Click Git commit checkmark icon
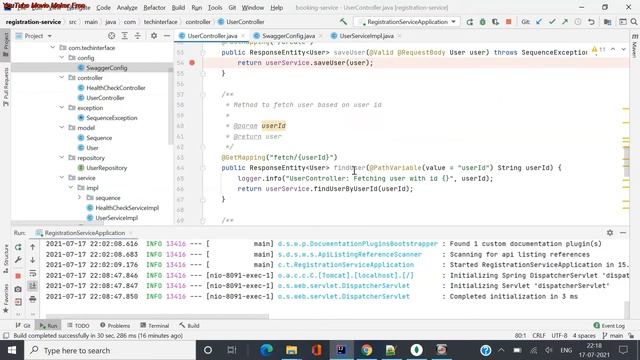 (552, 22)
